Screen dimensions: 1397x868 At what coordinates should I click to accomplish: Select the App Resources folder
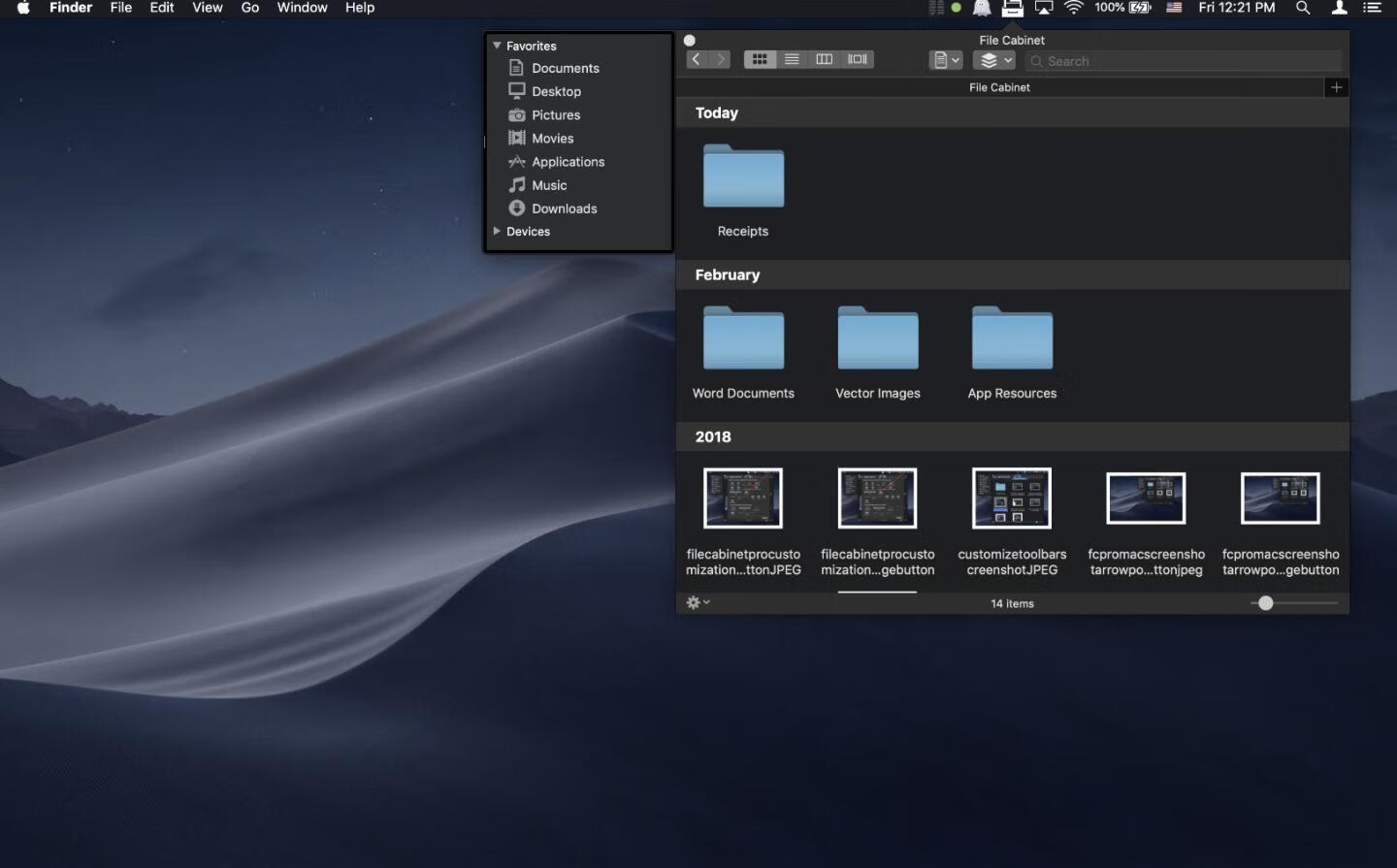coord(1012,338)
